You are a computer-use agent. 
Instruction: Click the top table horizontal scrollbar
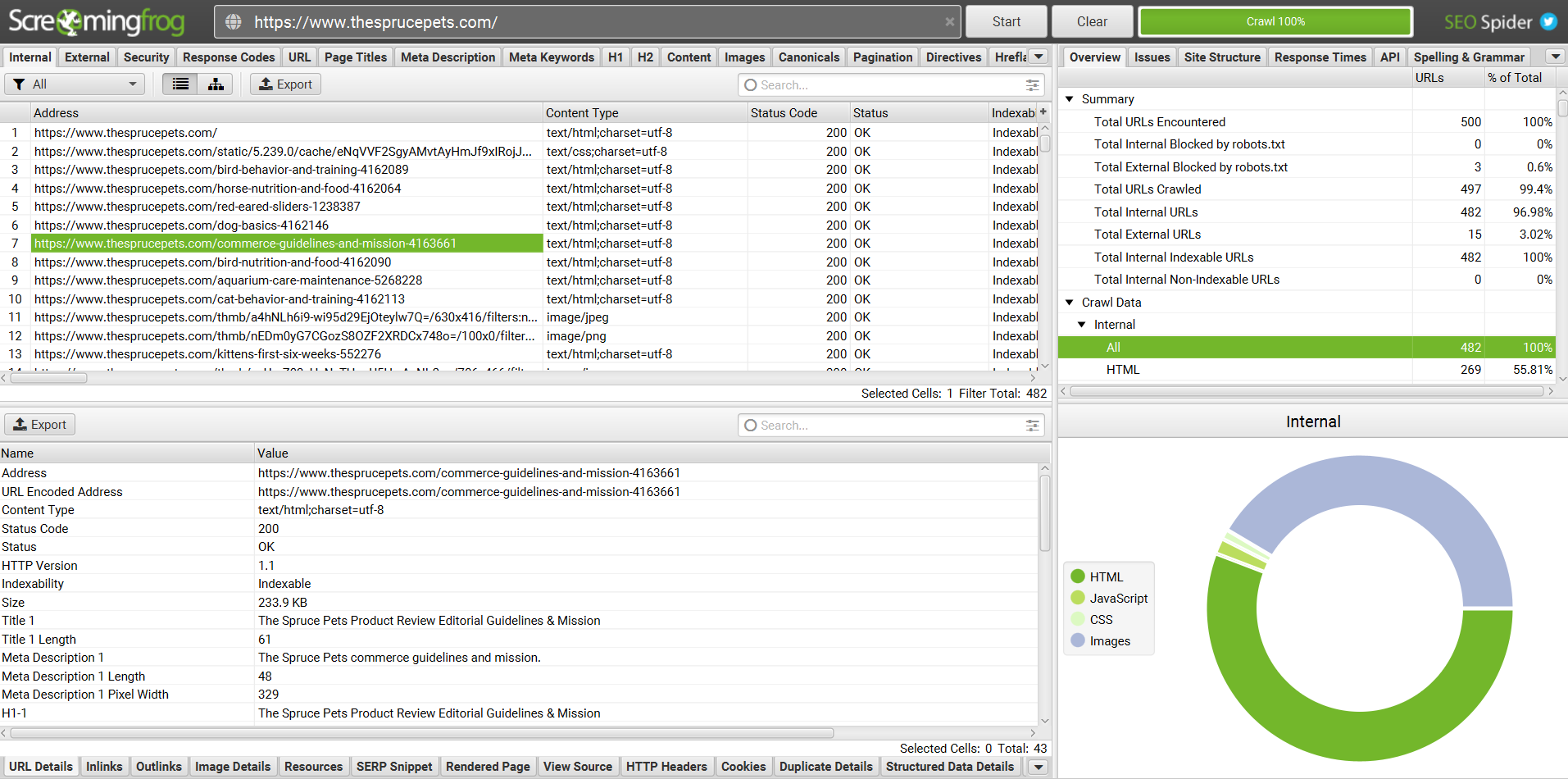pos(48,378)
